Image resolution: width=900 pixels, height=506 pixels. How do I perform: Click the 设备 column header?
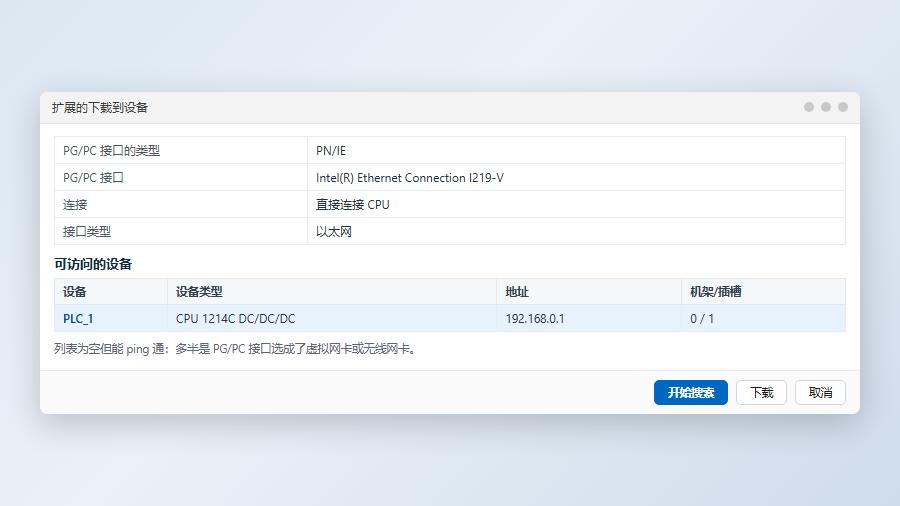pos(111,291)
